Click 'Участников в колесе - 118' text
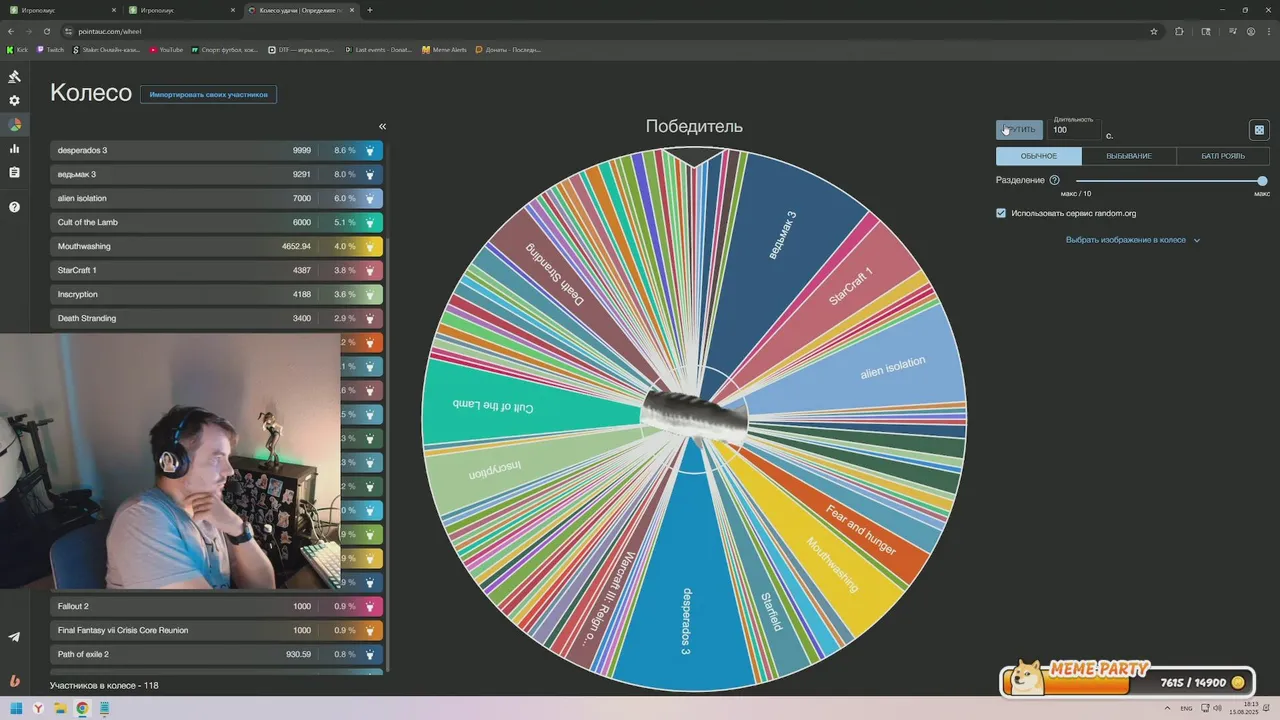Screen dimensions: 1280x720 (104, 685)
